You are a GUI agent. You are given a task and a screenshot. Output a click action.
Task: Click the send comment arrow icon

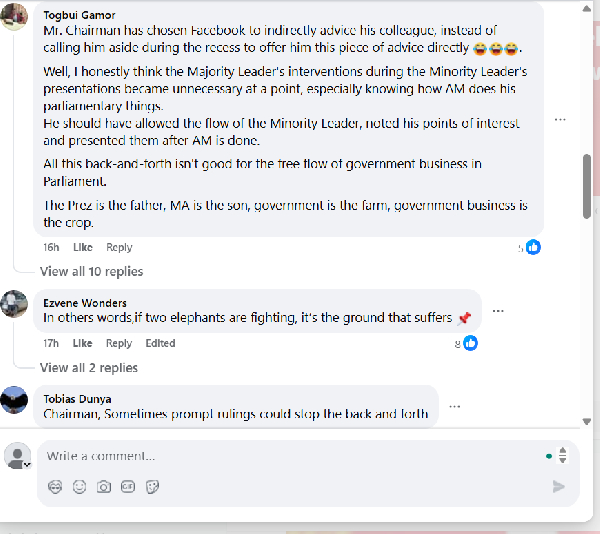(558, 487)
